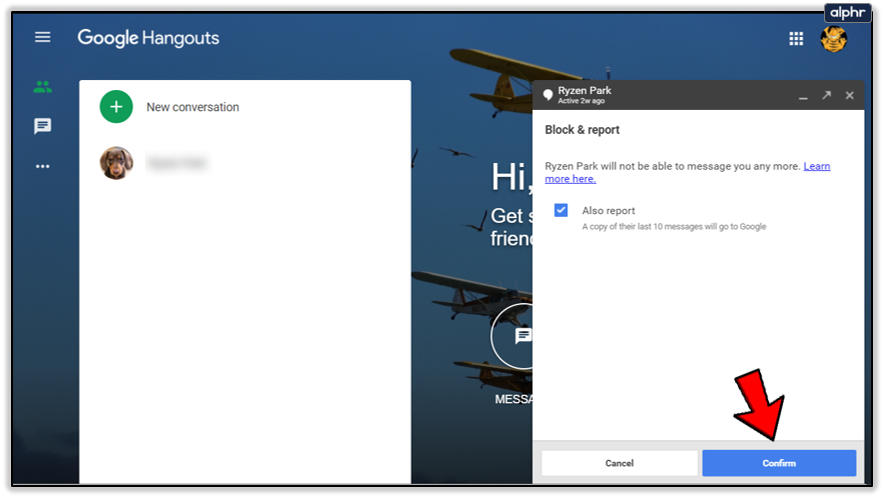Cancel the block and report dialog
This screenshot has width=884, height=498.
point(619,463)
